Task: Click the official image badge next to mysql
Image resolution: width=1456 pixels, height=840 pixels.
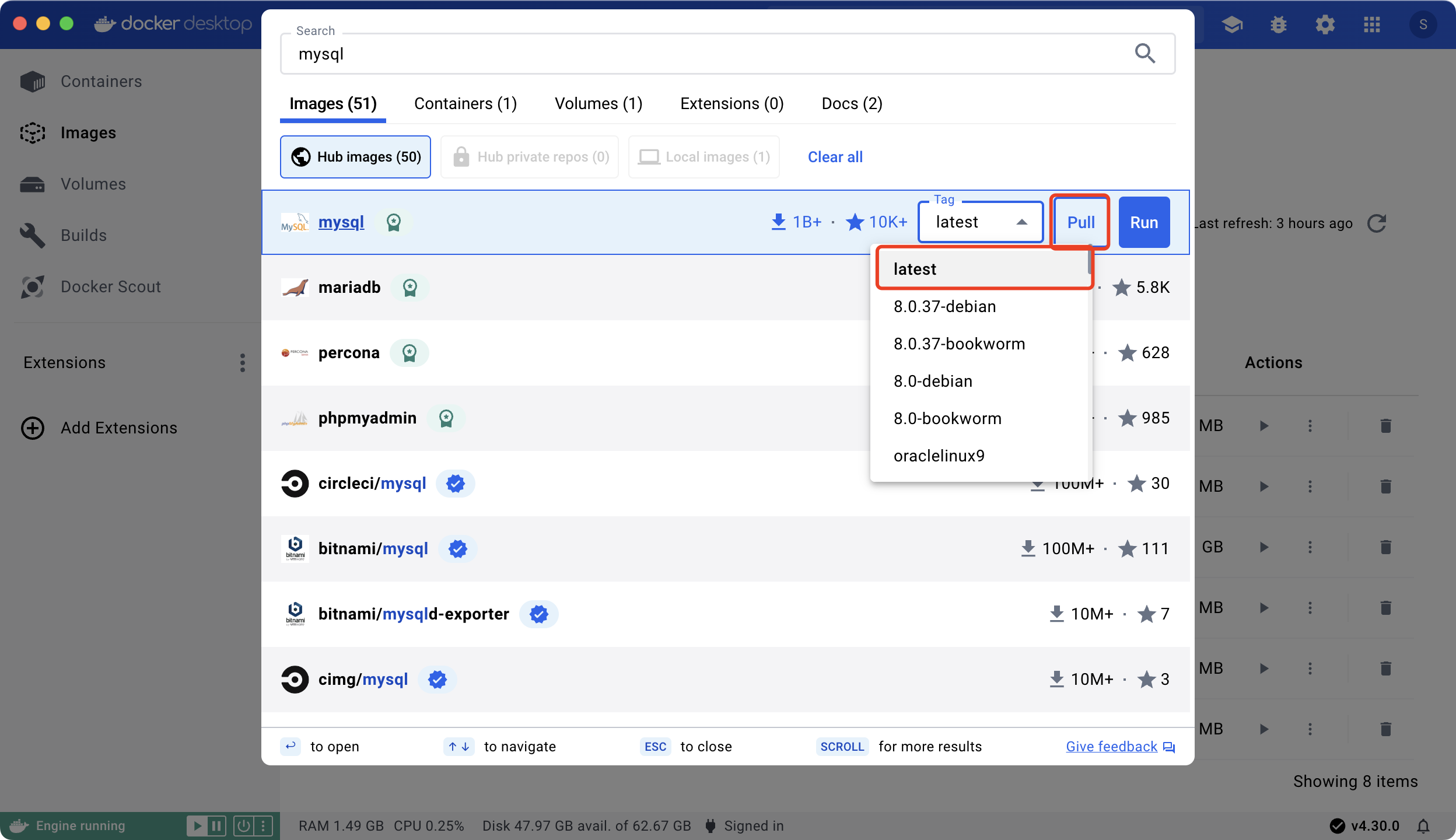Action: click(394, 222)
